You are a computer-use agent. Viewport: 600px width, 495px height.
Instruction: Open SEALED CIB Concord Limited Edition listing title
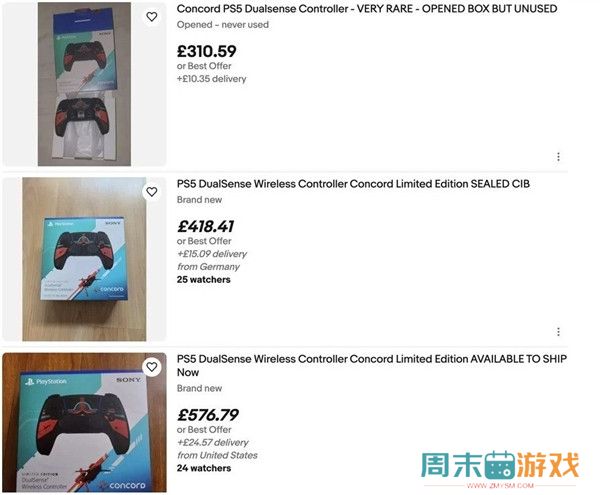[353, 184]
